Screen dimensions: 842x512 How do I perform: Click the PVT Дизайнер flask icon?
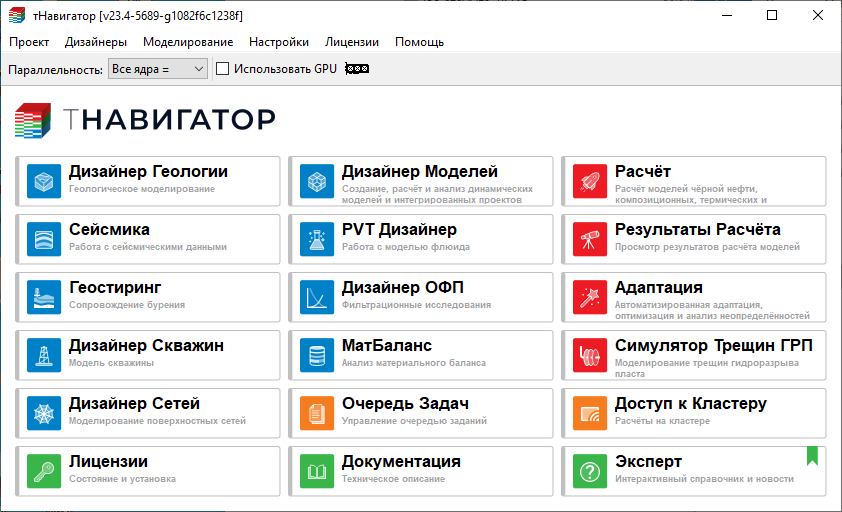[x=317, y=239]
